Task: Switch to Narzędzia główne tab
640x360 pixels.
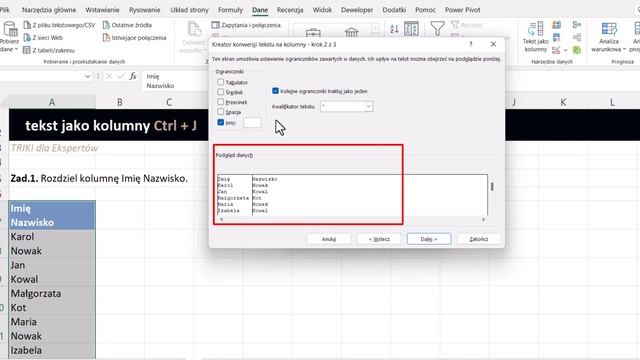Action: point(49,9)
